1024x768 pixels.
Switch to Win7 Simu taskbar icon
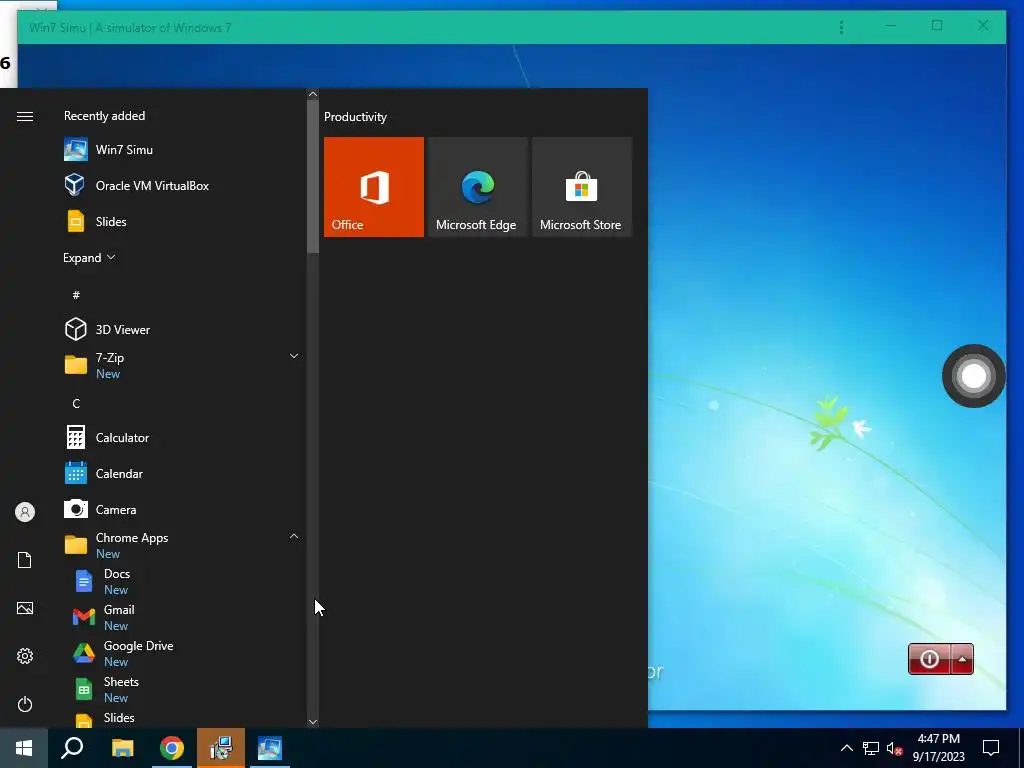(270, 748)
